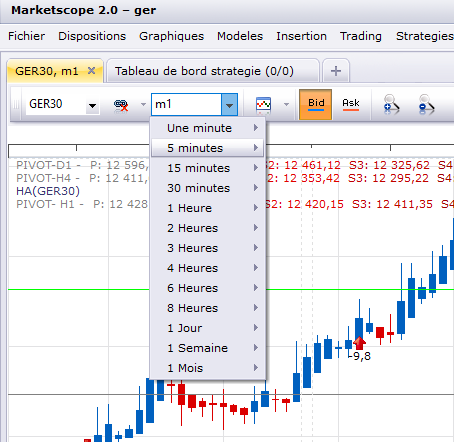
Task: Open the GER30 instrument dropdown arrow
Action: [x=92, y=105]
